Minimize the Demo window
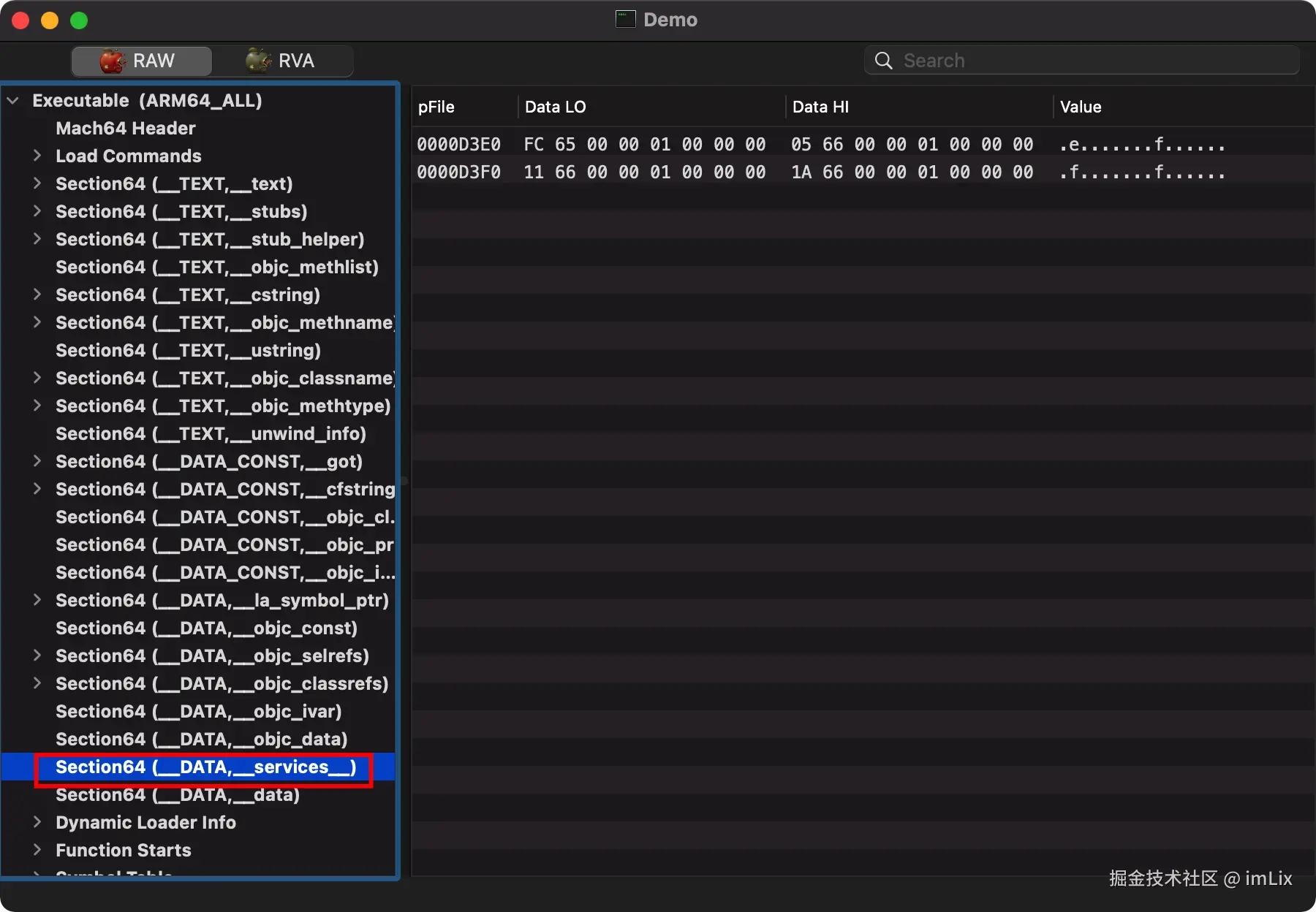The width and height of the screenshot is (1316, 912). [50, 20]
